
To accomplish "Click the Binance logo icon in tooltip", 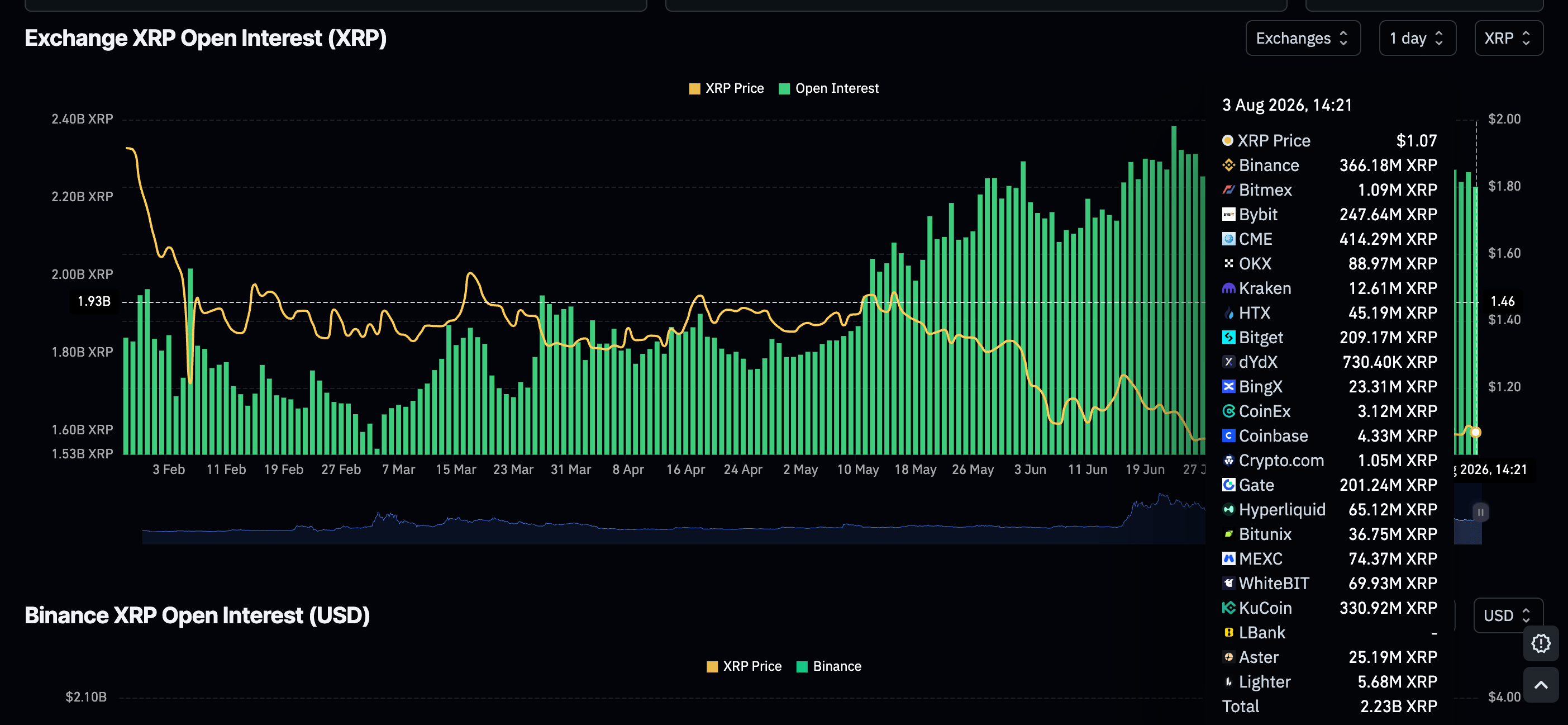I will 1228,165.
